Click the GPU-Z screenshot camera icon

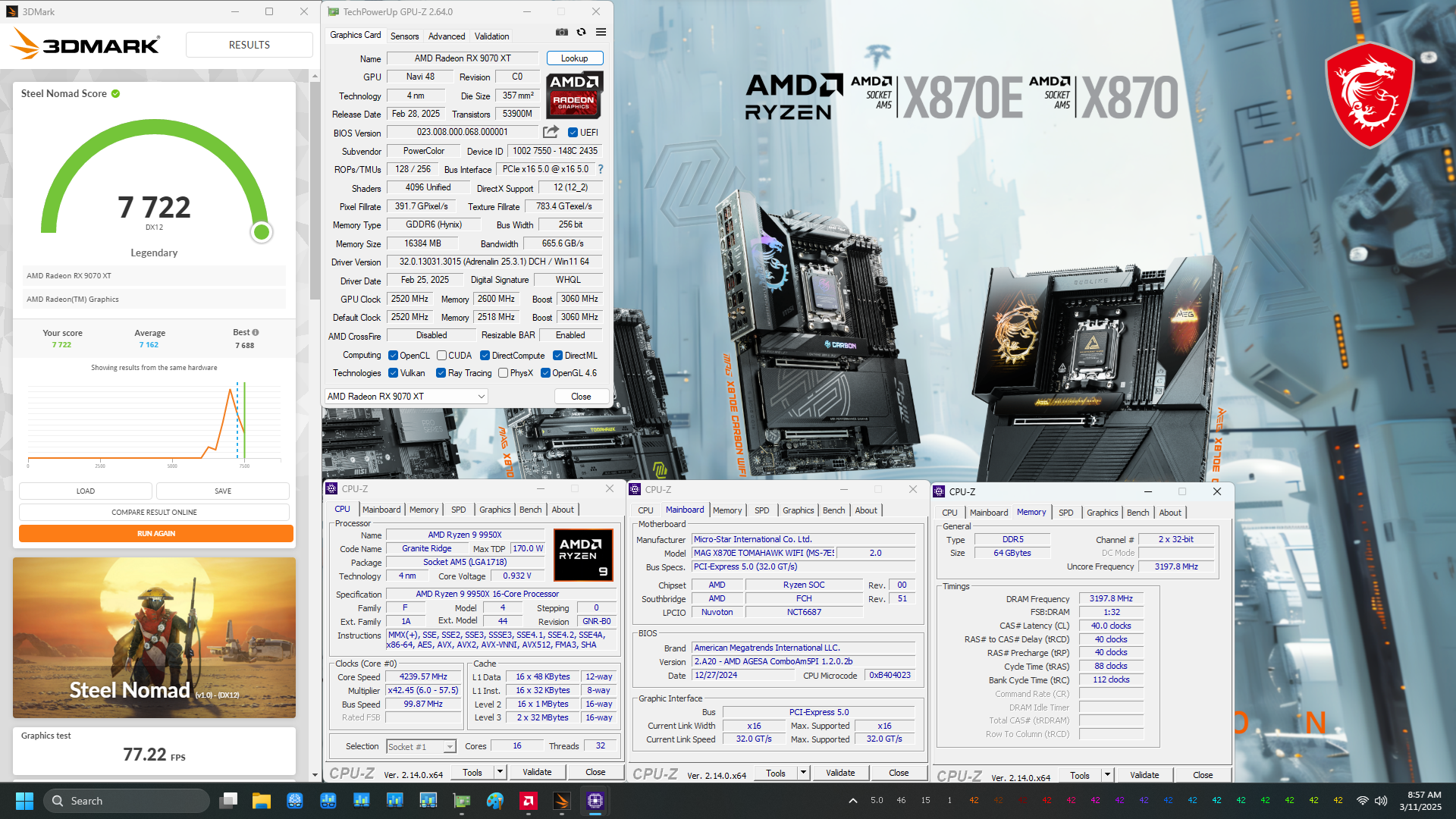click(561, 33)
